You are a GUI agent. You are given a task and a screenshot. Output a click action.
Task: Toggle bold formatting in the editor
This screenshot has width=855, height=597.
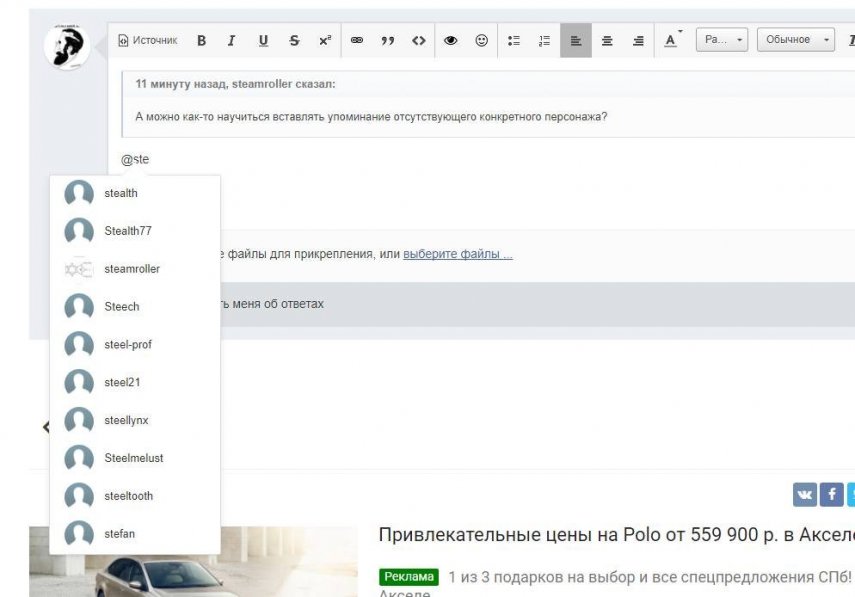[200, 40]
